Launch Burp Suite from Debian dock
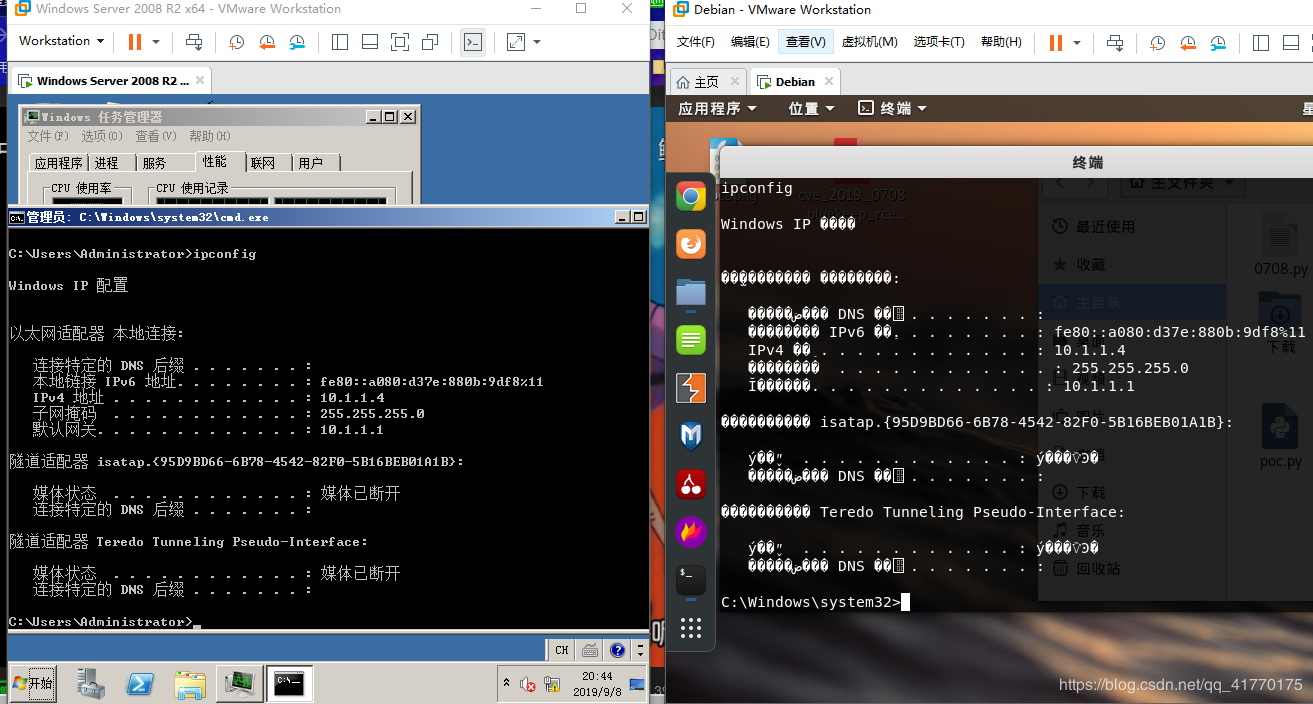This screenshot has height=704, width=1313. (691, 388)
